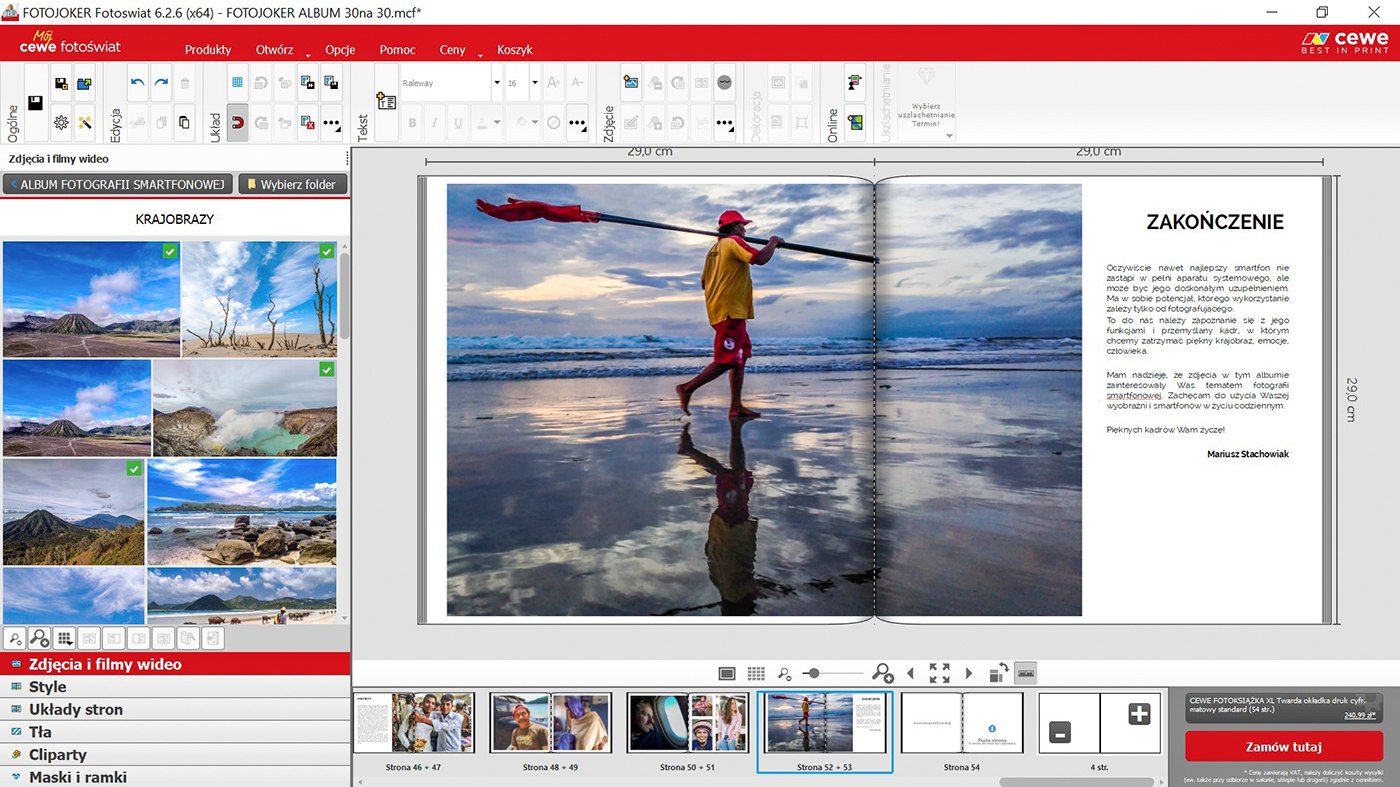Screen dimensions: 1400x787
Task: Select the Zdjęcia i filmy wideo section
Action: pos(175,664)
